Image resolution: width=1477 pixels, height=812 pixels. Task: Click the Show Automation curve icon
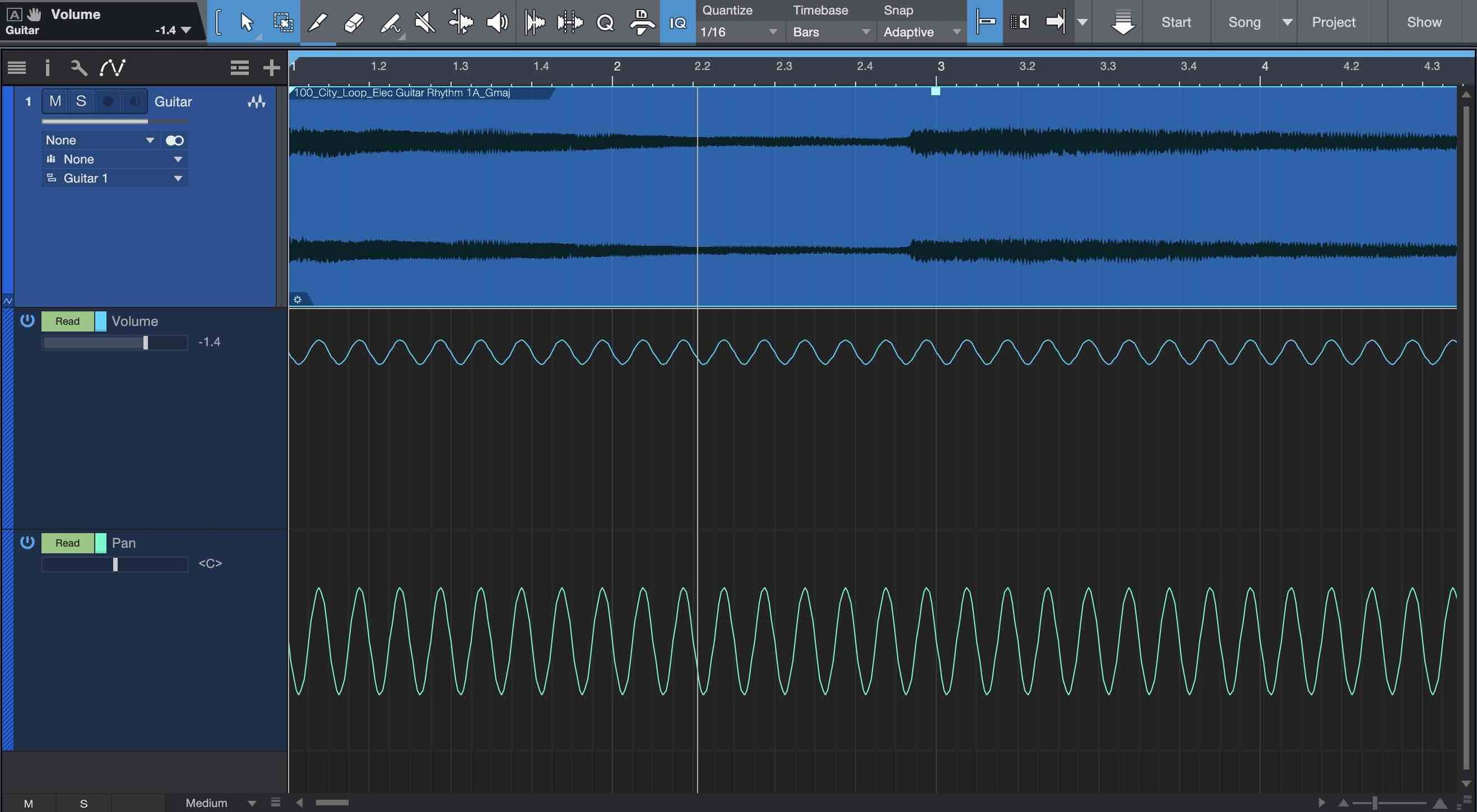[112, 68]
